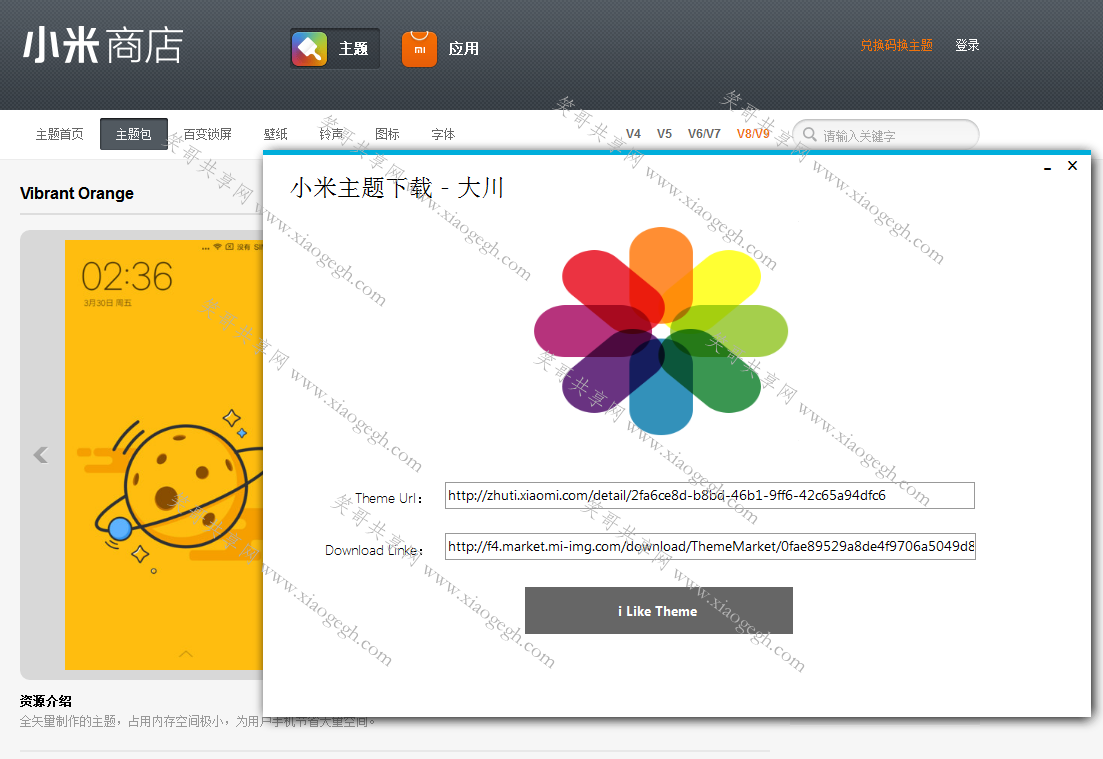This screenshot has width=1103, height=759.
Task: Close the 小米主题下载 dialog
Action: point(1072,165)
